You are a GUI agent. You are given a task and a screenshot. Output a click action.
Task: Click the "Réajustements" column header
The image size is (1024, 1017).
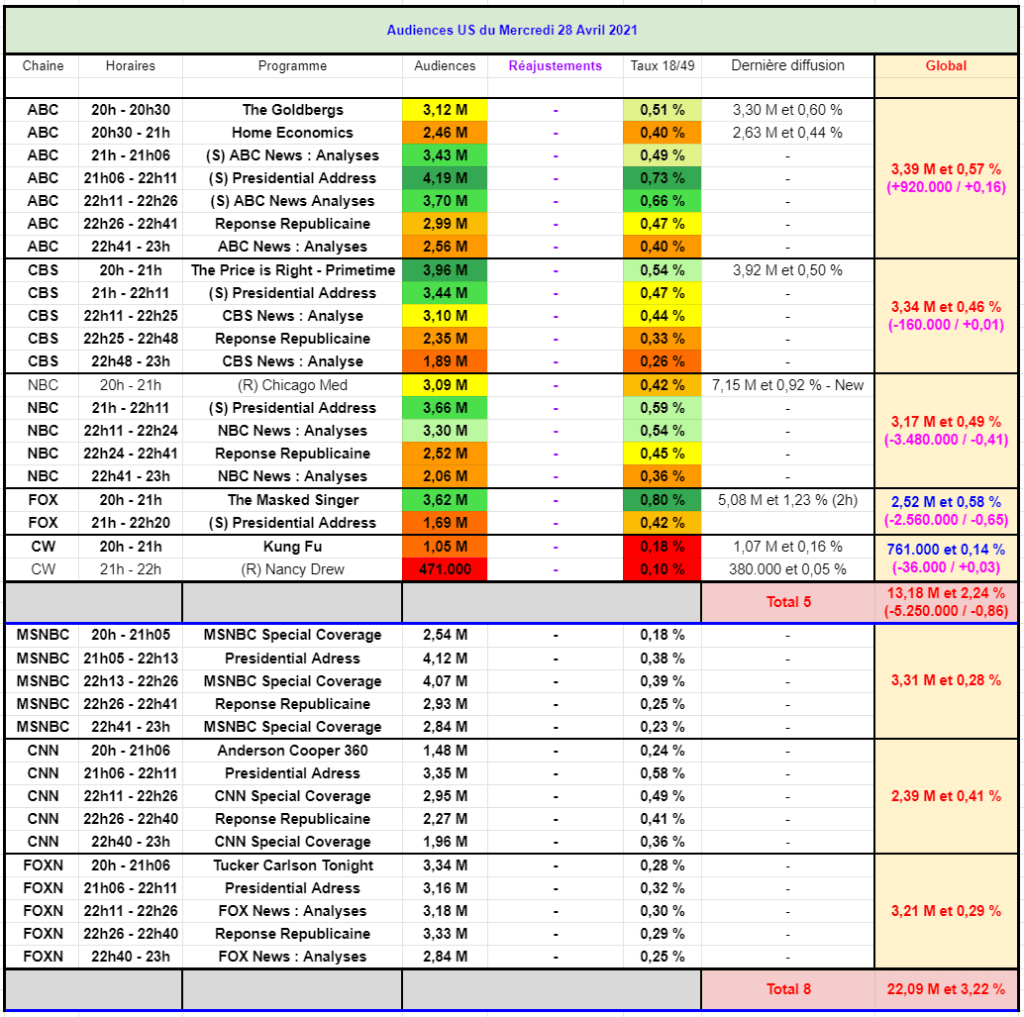coord(555,66)
